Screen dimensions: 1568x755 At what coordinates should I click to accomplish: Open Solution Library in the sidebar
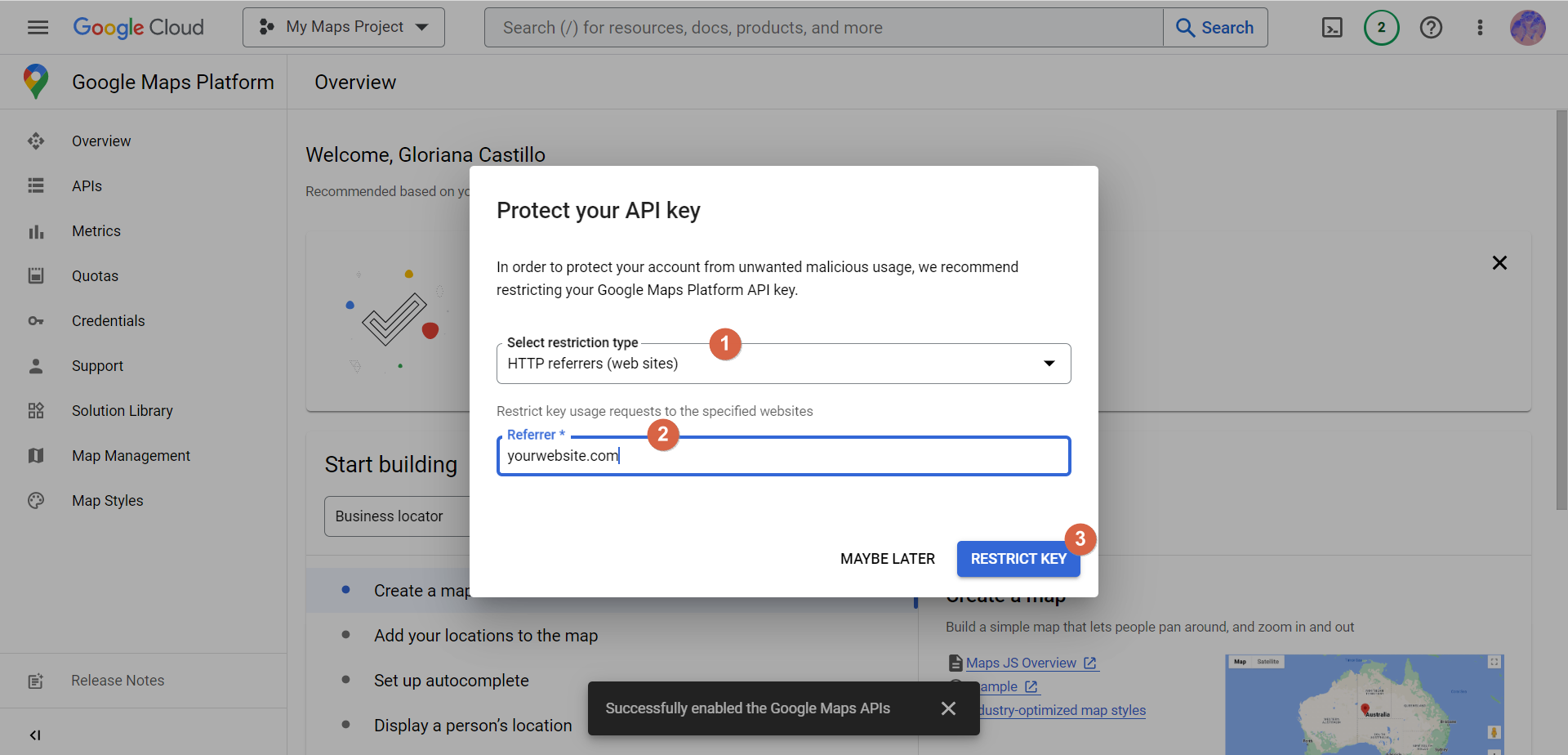pyautogui.click(x=122, y=411)
